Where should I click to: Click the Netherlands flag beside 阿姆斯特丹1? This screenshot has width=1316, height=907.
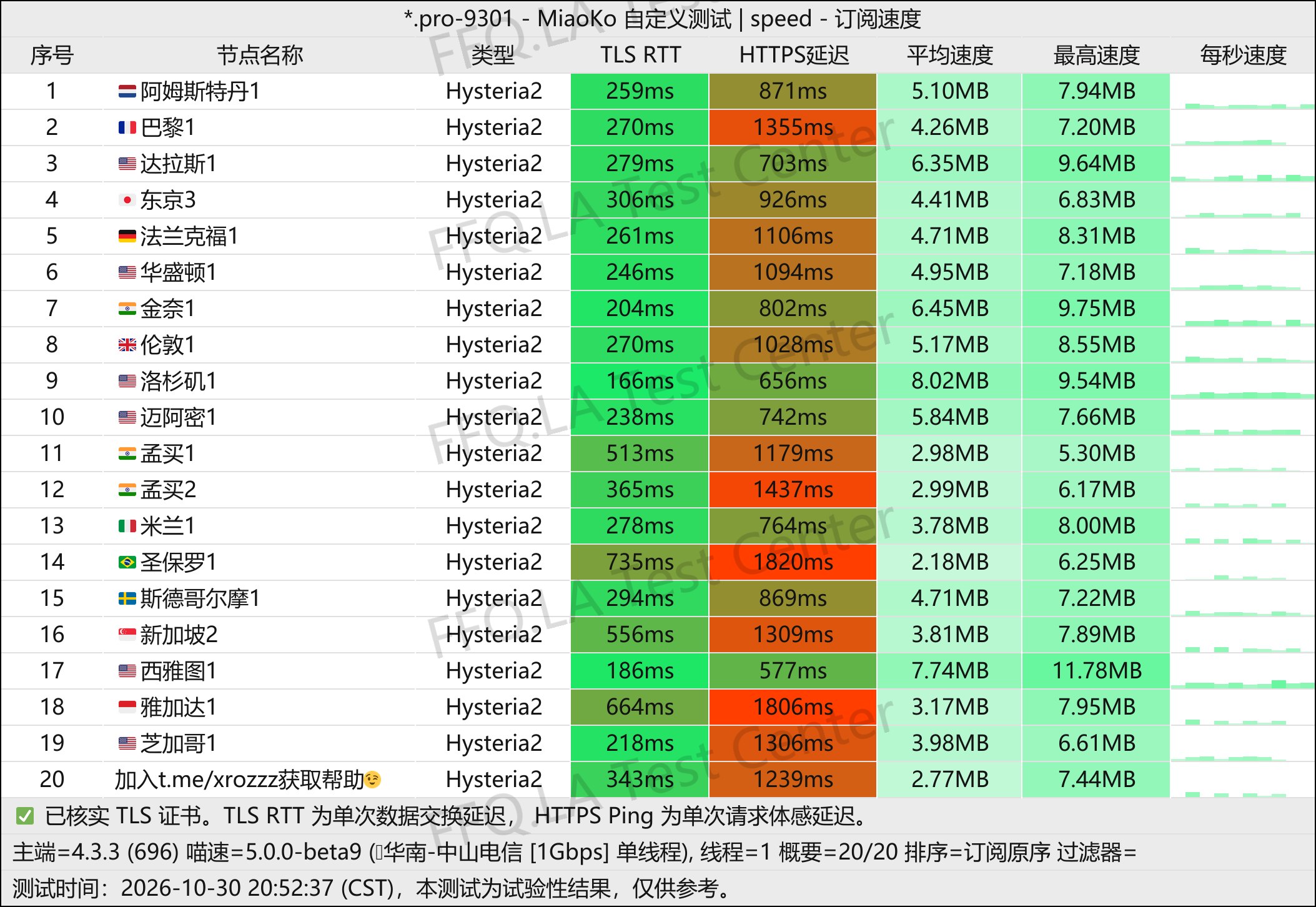[127, 92]
